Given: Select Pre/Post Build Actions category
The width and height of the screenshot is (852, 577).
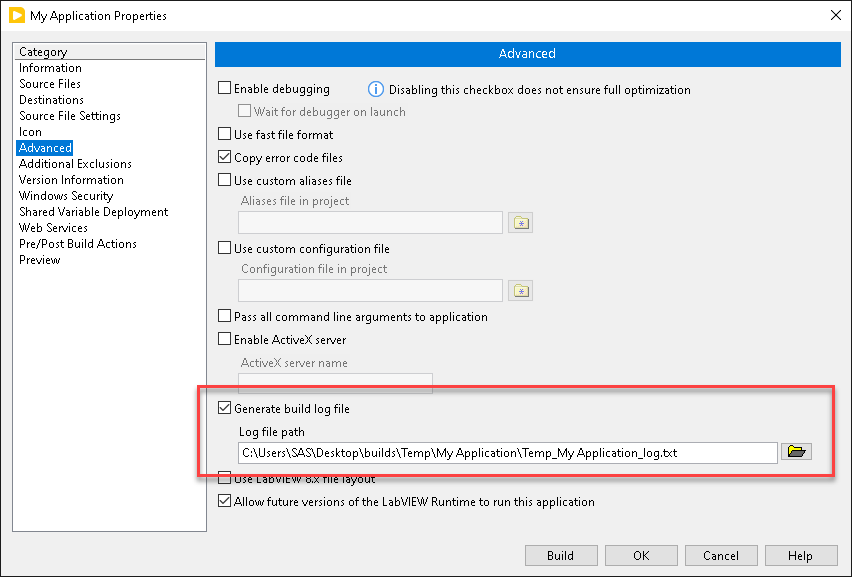Looking at the screenshot, I should tap(78, 244).
